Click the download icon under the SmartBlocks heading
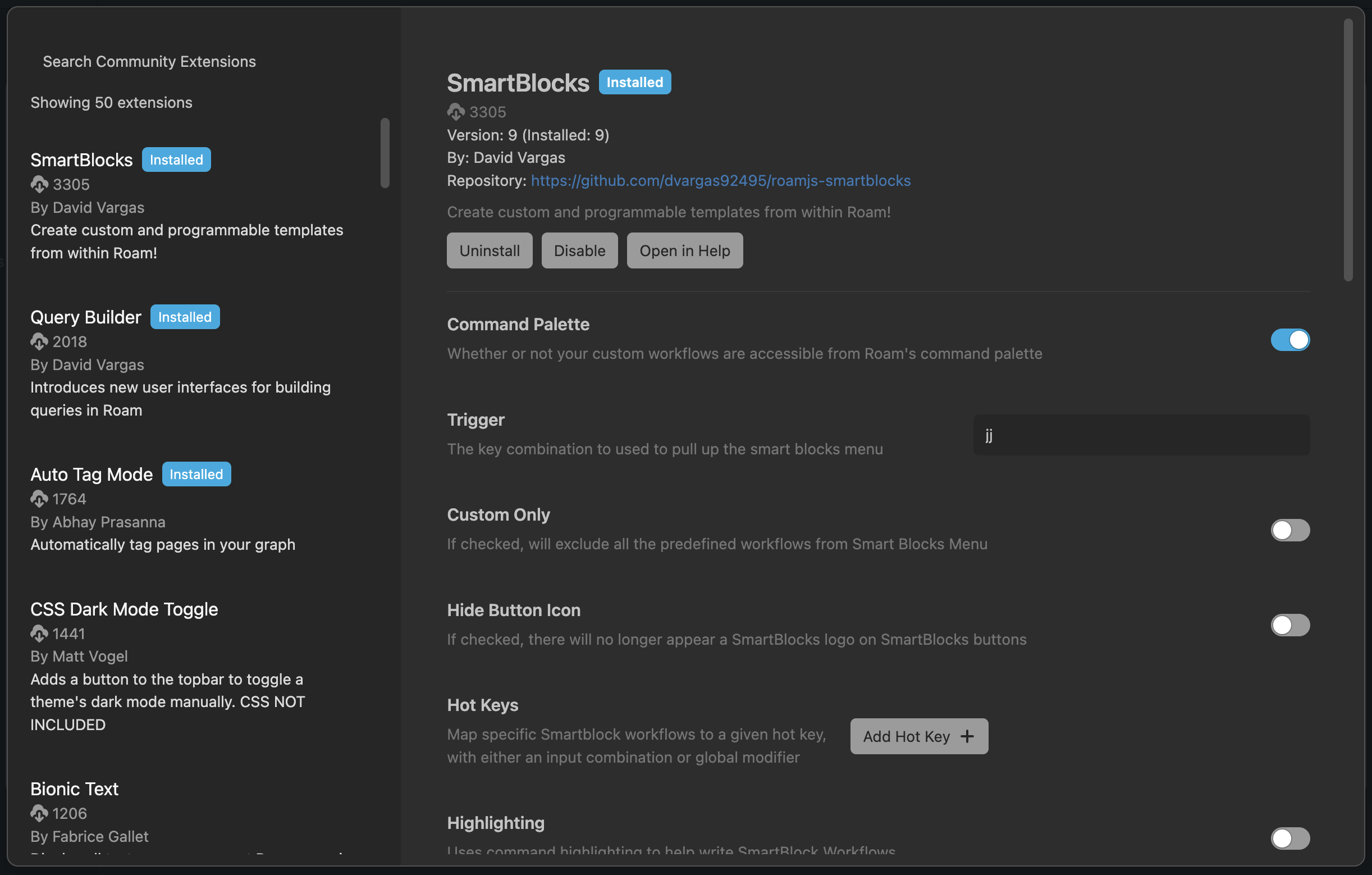The width and height of the screenshot is (1372, 875). coord(455,112)
